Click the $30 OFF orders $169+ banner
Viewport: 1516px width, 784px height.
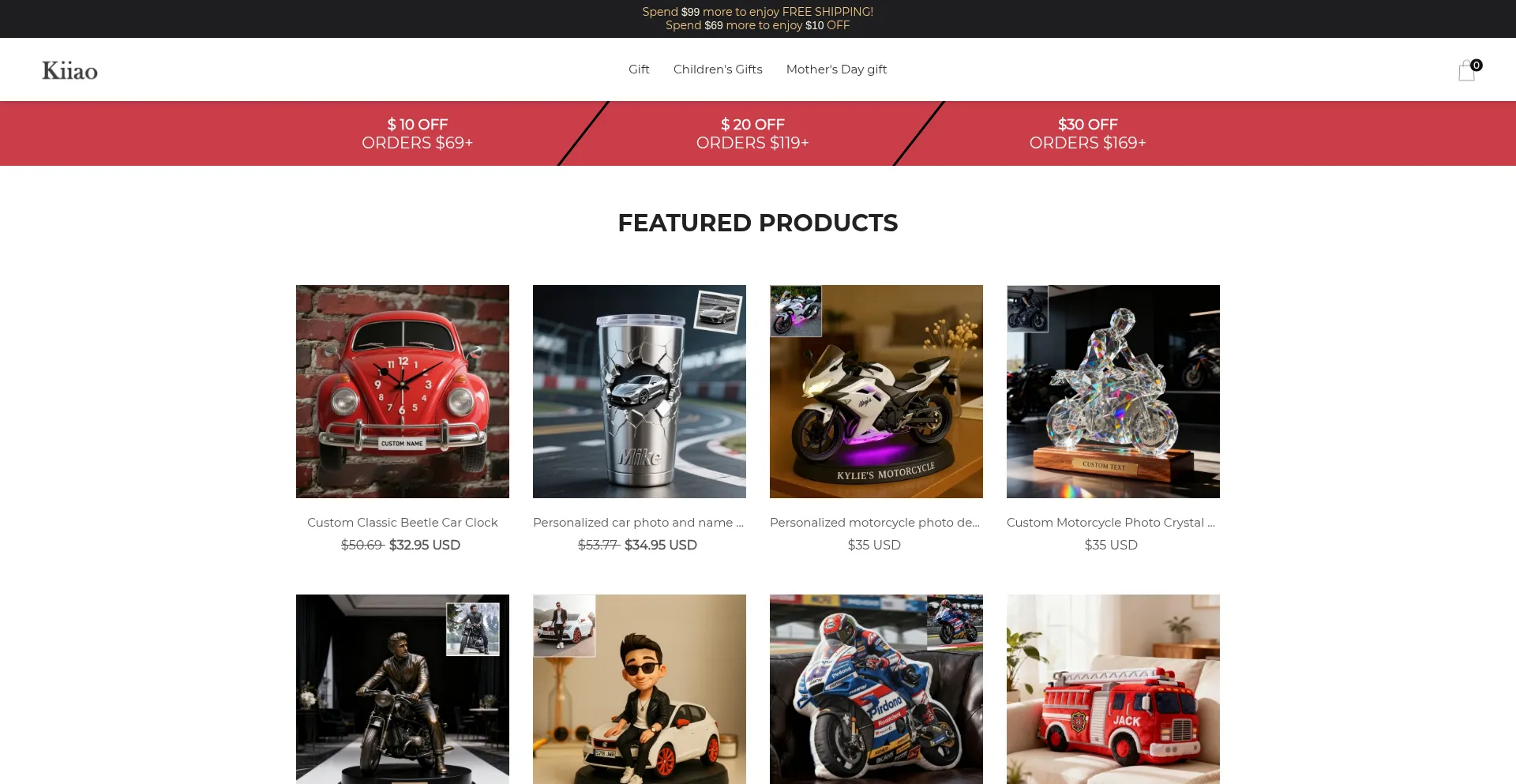[x=1087, y=133]
